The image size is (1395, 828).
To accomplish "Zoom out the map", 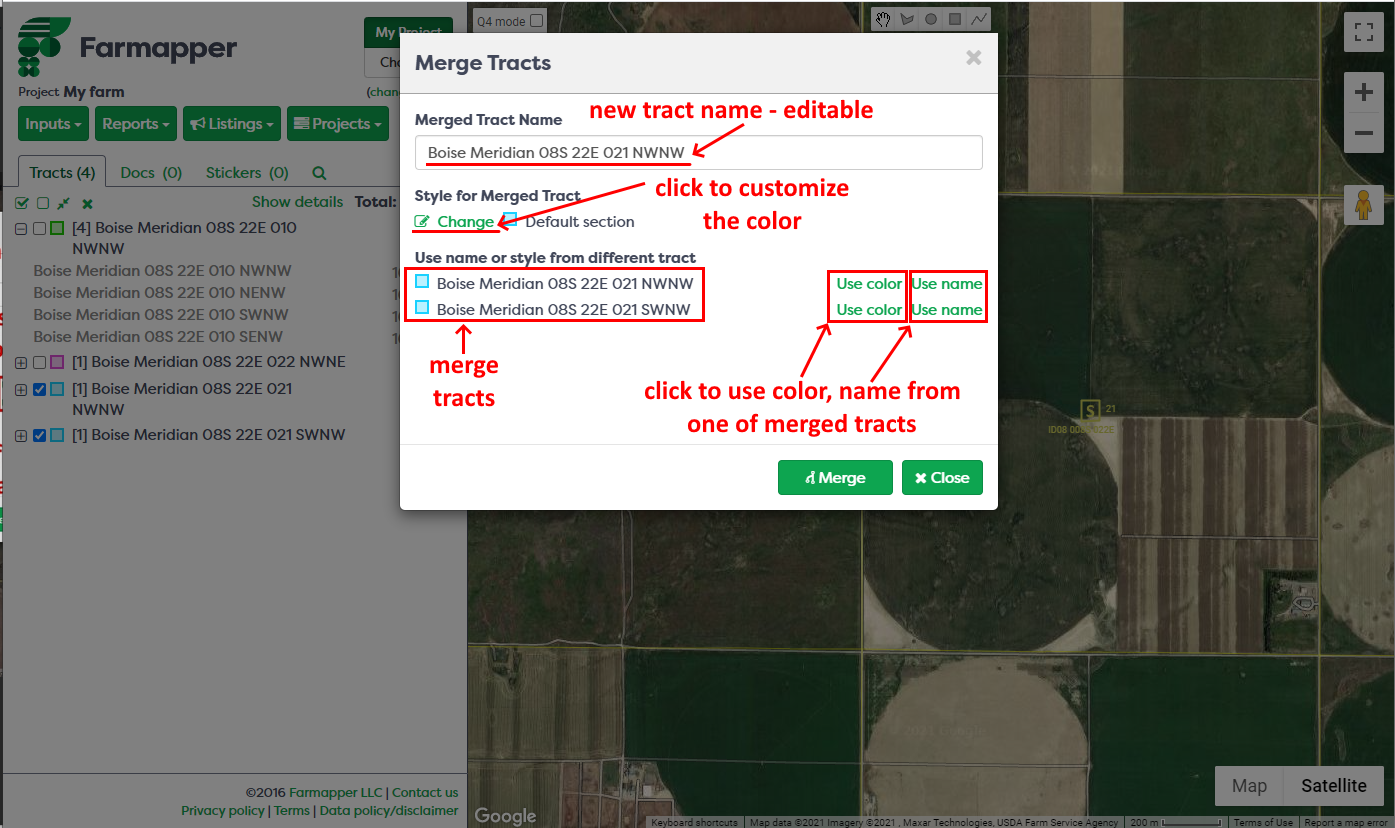I will (1364, 133).
